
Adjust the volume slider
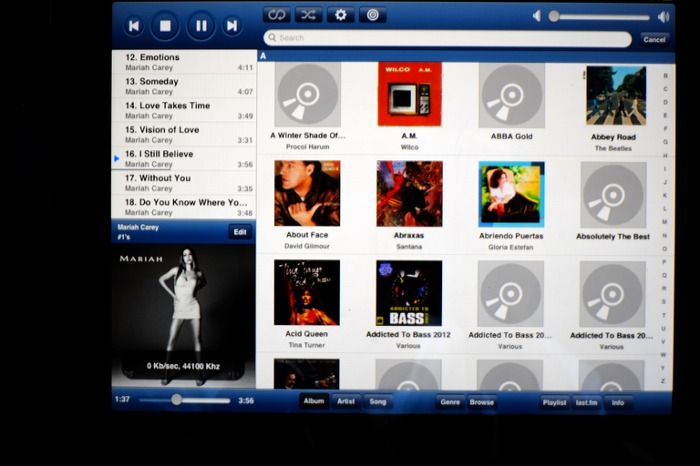pyautogui.click(x=599, y=17)
